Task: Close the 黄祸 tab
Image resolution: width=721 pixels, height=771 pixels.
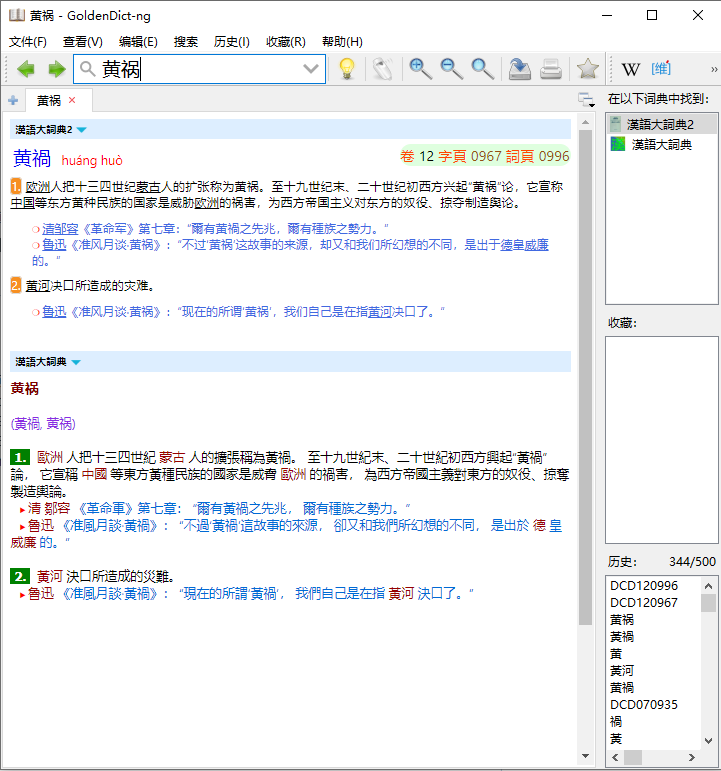Action: [x=72, y=100]
